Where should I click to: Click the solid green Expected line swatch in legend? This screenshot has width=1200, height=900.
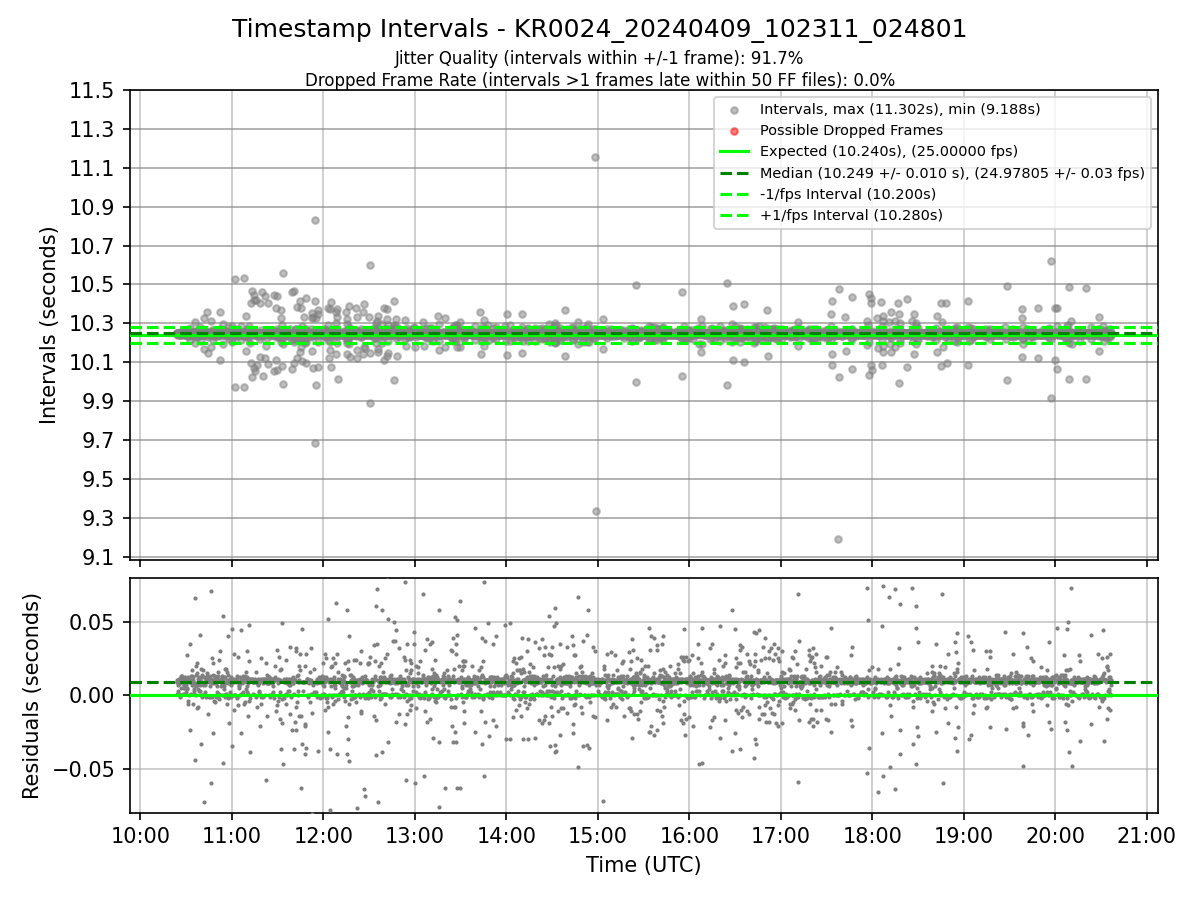[735, 152]
